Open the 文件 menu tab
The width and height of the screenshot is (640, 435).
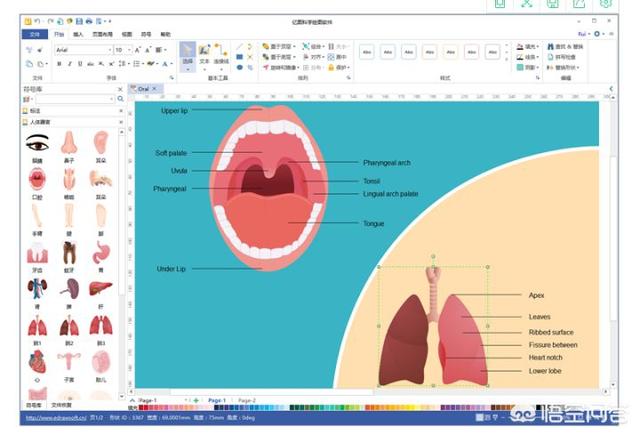pos(34,33)
